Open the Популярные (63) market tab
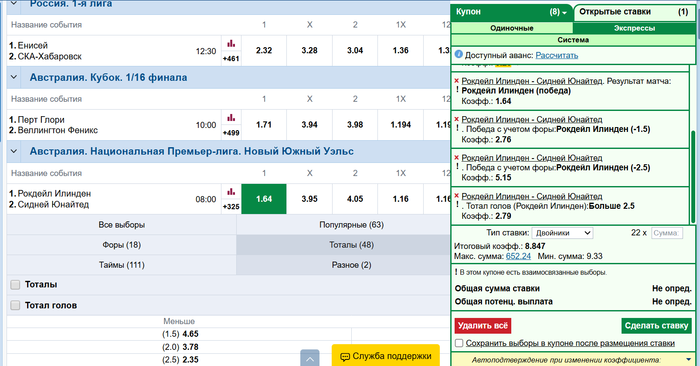The height and width of the screenshot is (366, 700). (x=351, y=225)
